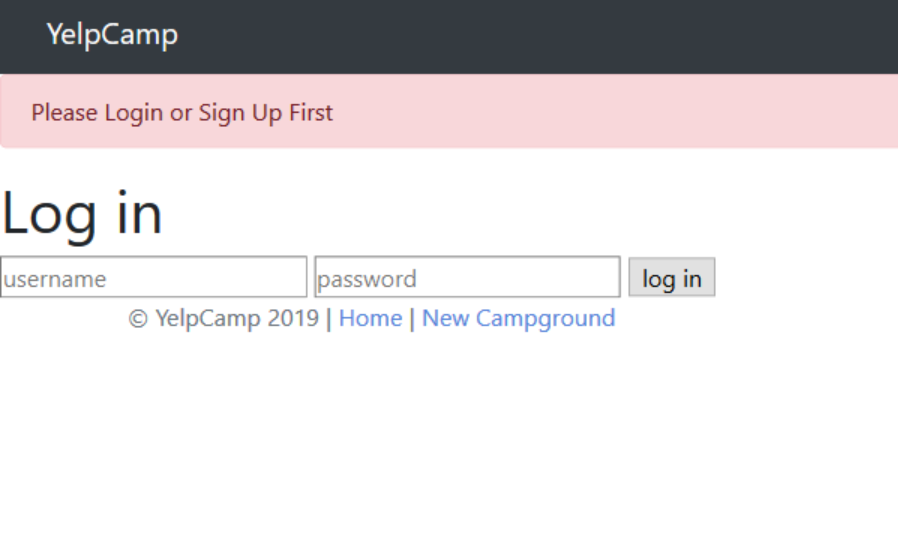Image resolution: width=898 pixels, height=549 pixels.
Task: Open the YelpCamp brand link in navbar
Action: pos(112,34)
